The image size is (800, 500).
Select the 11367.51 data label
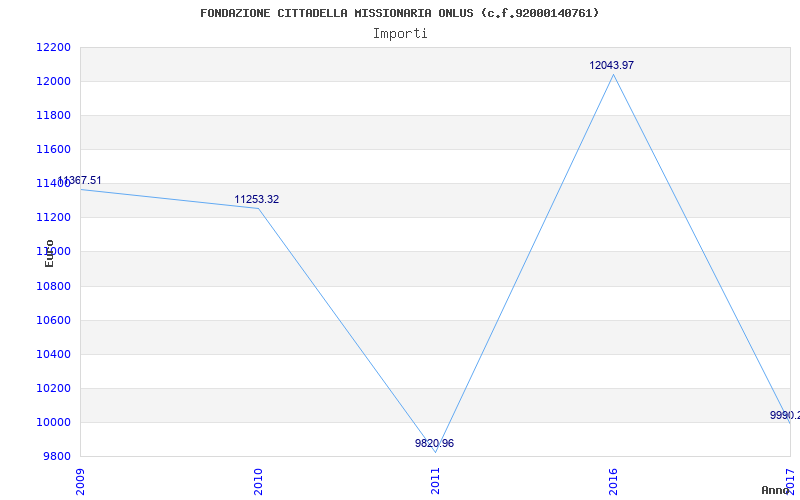(79, 181)
